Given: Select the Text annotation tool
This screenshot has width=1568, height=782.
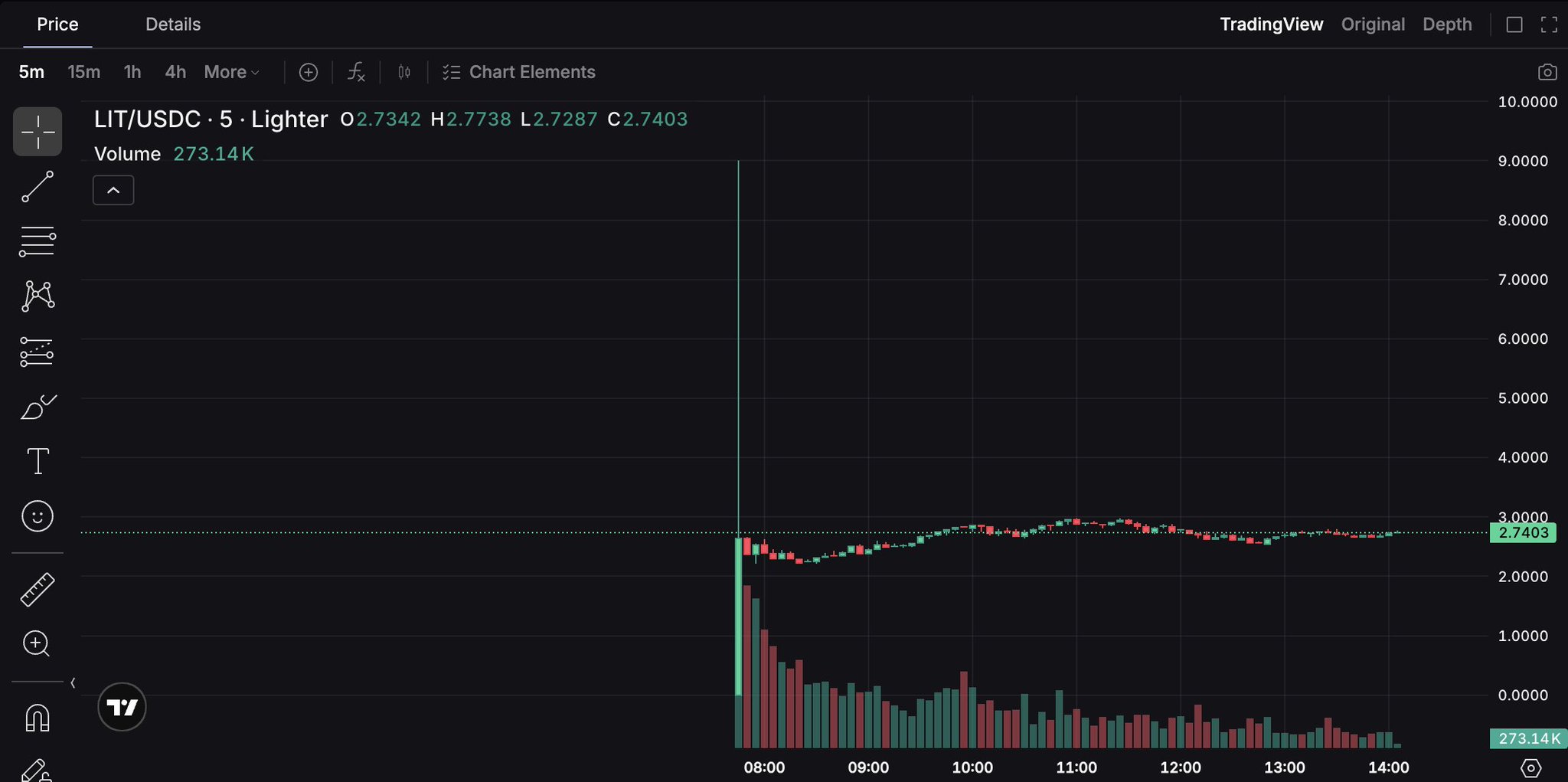Looking at the screenshot, I should (x=38, y=461).
